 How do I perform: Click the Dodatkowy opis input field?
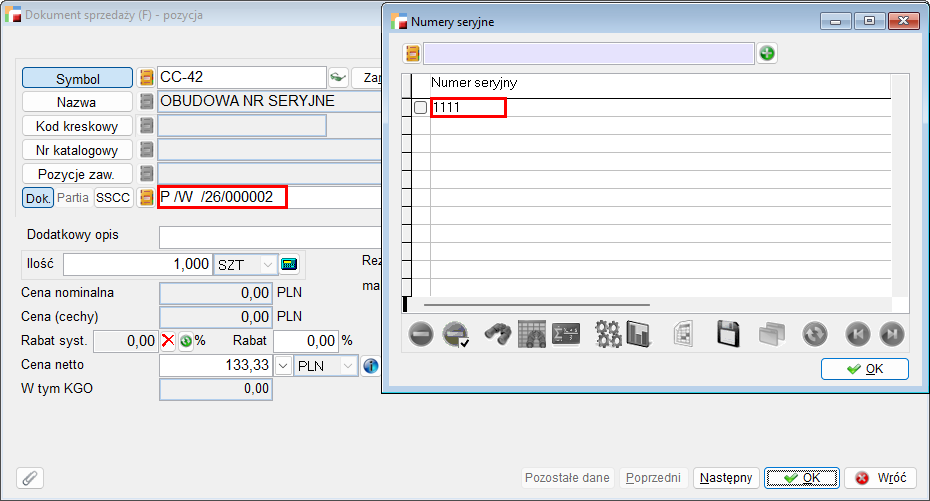tap(270, 236)
